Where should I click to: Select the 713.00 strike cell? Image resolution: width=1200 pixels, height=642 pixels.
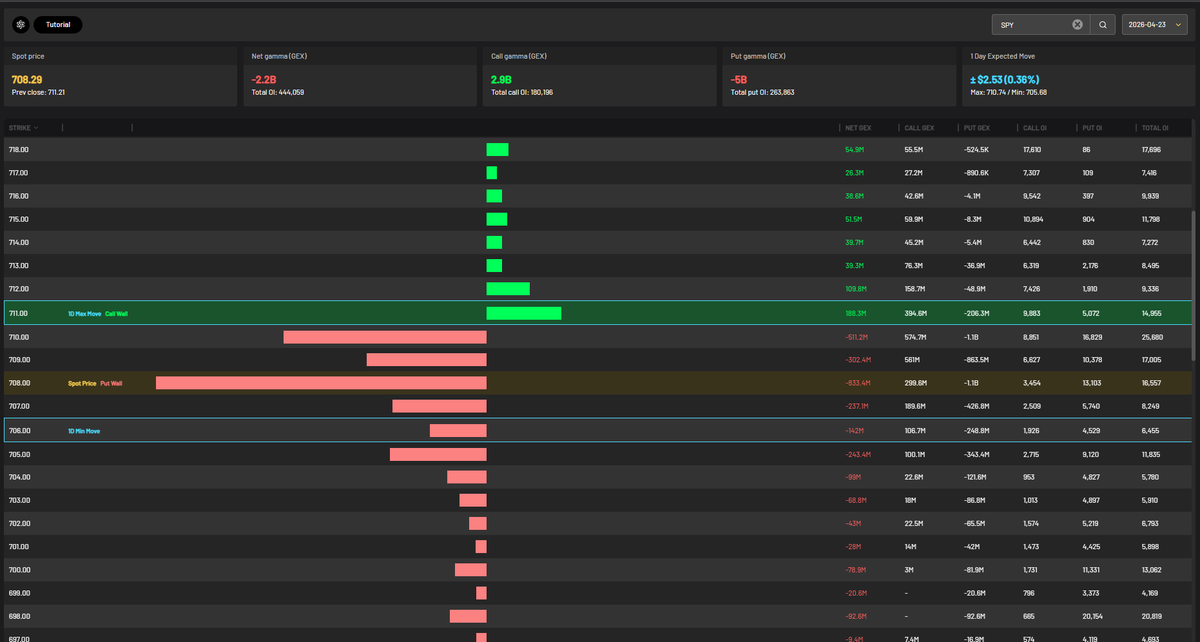click(x=19, y=266)
